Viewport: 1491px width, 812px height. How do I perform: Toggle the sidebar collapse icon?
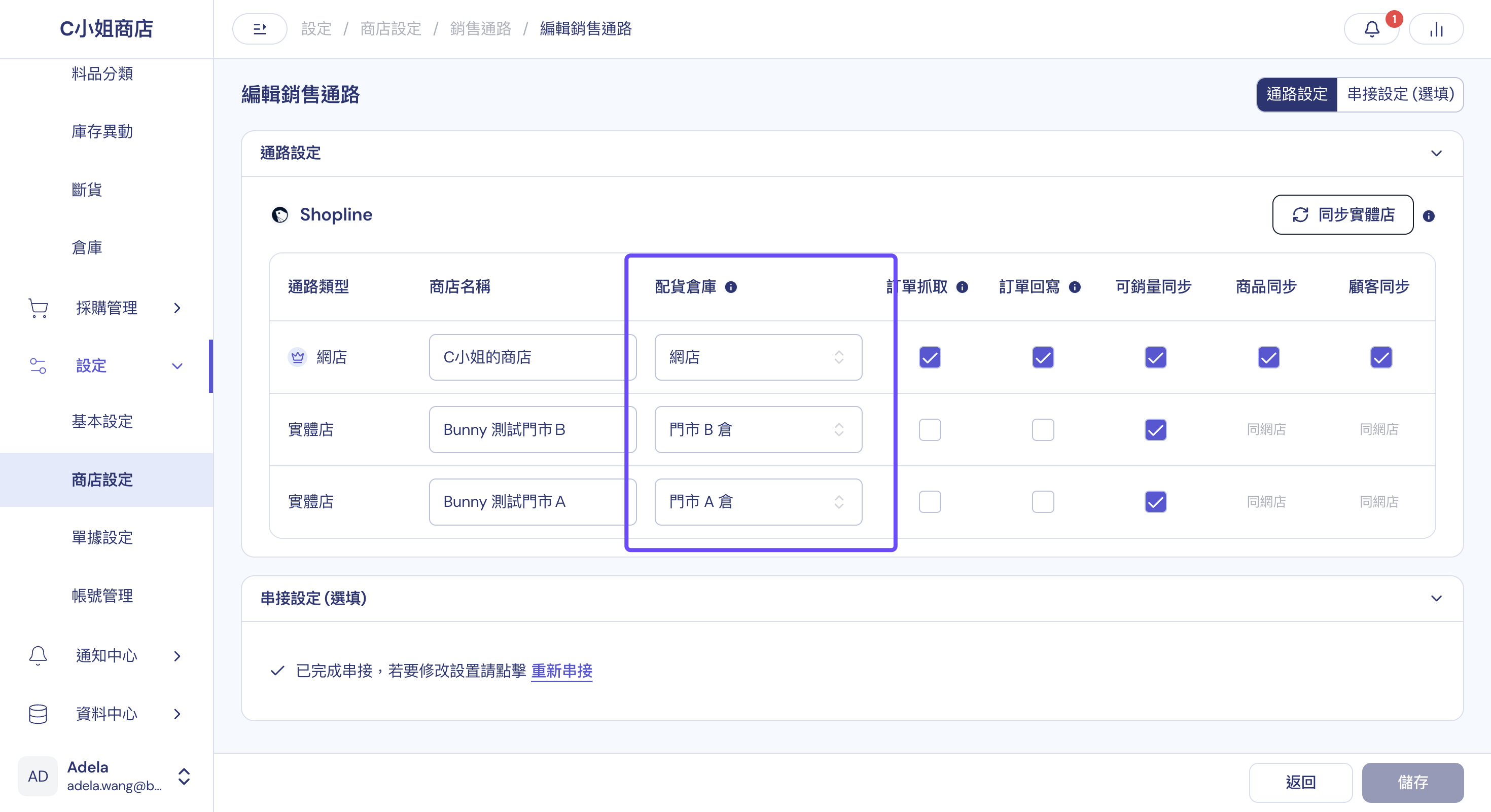259,29
